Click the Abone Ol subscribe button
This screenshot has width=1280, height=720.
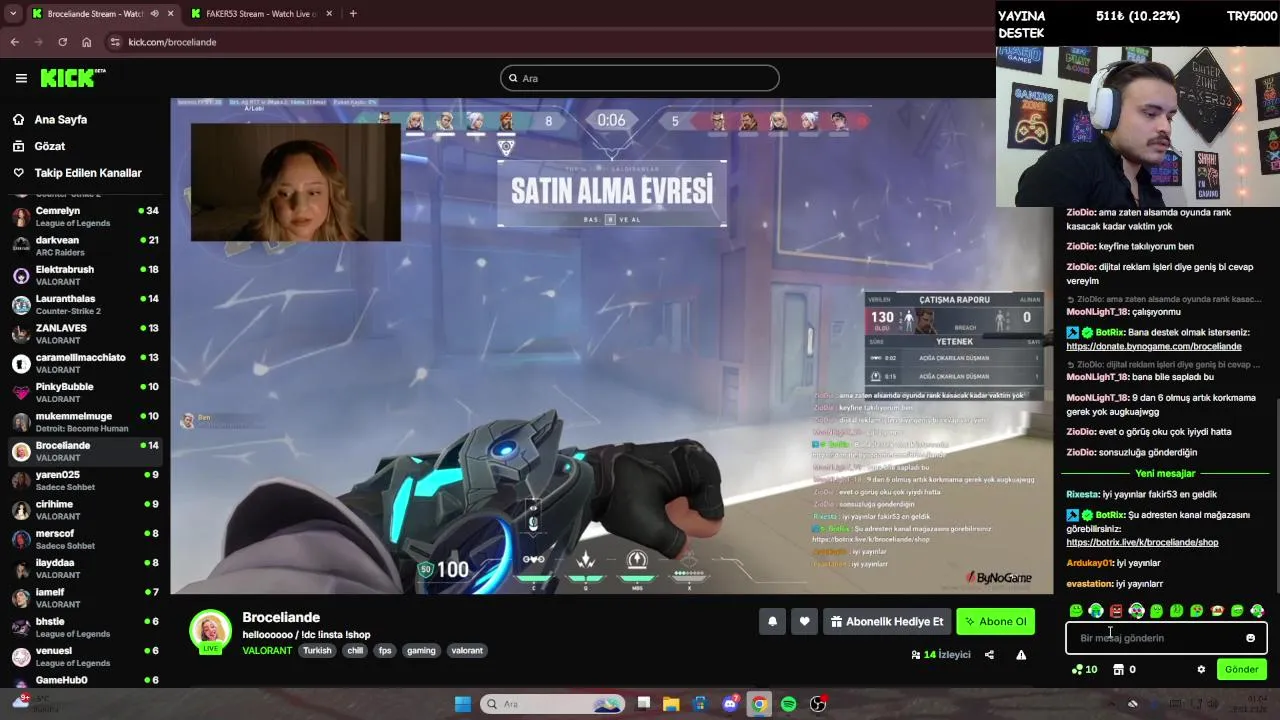coord(994,621)
